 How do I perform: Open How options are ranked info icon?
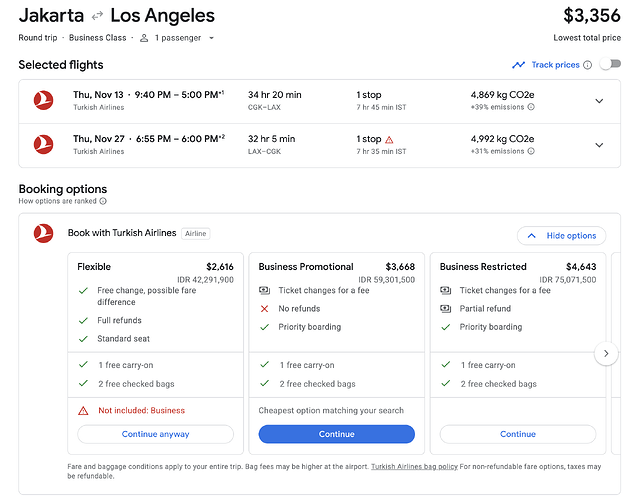pos(103,201)
